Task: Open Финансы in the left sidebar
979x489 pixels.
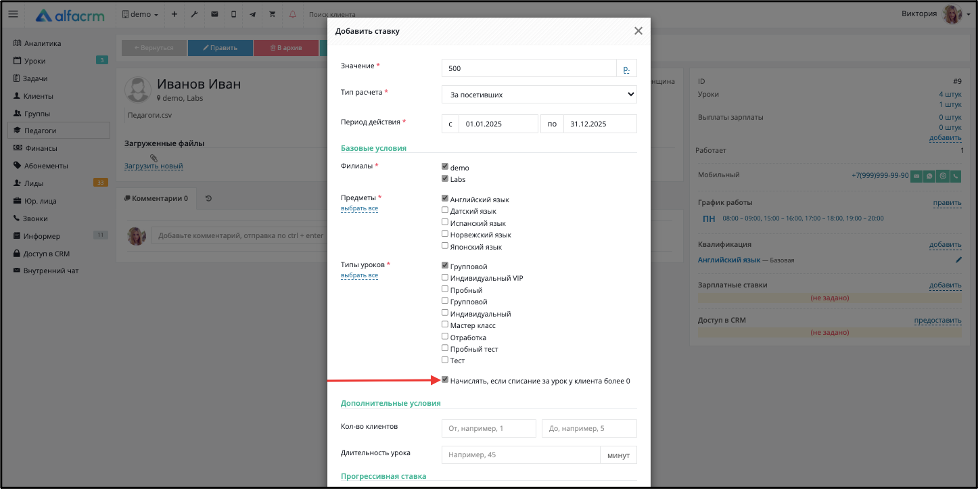Action: [41, 149]
